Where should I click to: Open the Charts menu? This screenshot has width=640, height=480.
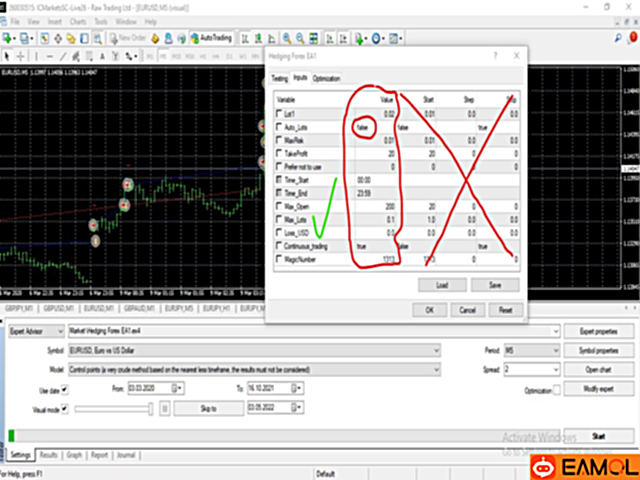(78, 22)
